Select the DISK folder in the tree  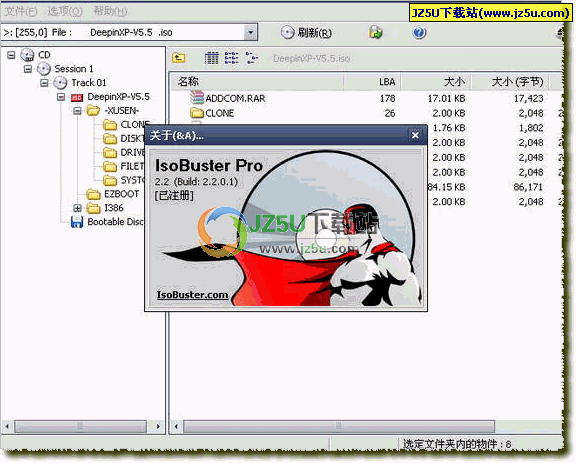pos(123,139)
